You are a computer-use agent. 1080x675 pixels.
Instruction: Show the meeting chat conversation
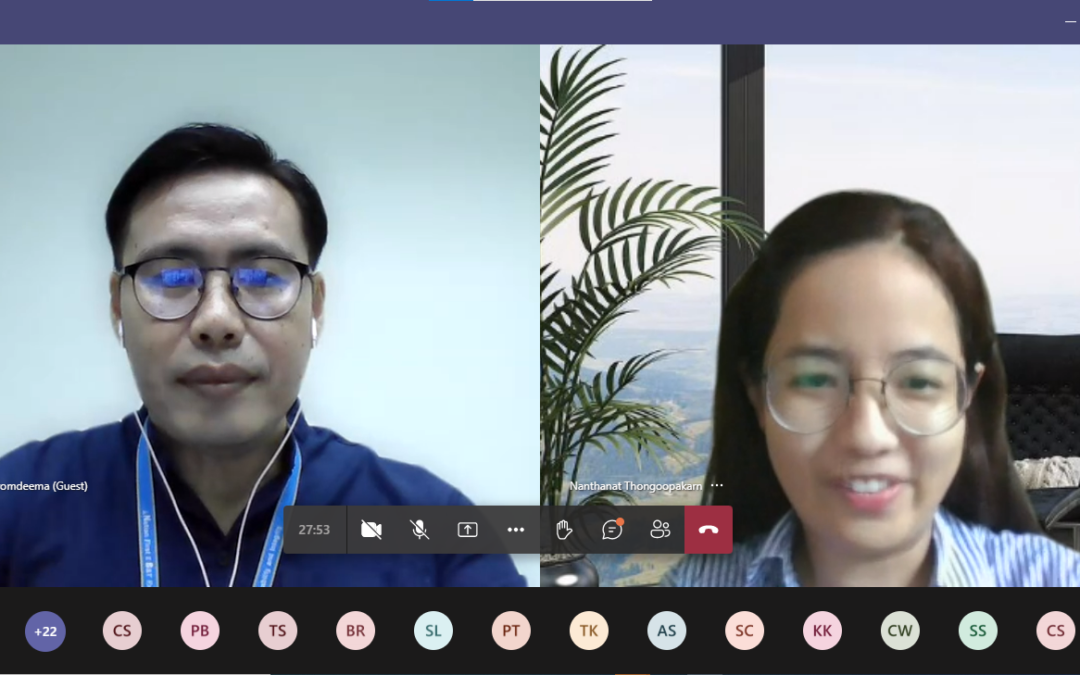[612, 530]
